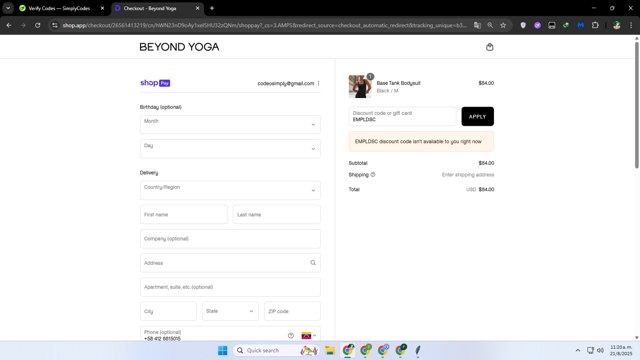Open the Day birthday dropdown
Image resolution: width=640 pixels, height=360 pixels.
point(230,149)
